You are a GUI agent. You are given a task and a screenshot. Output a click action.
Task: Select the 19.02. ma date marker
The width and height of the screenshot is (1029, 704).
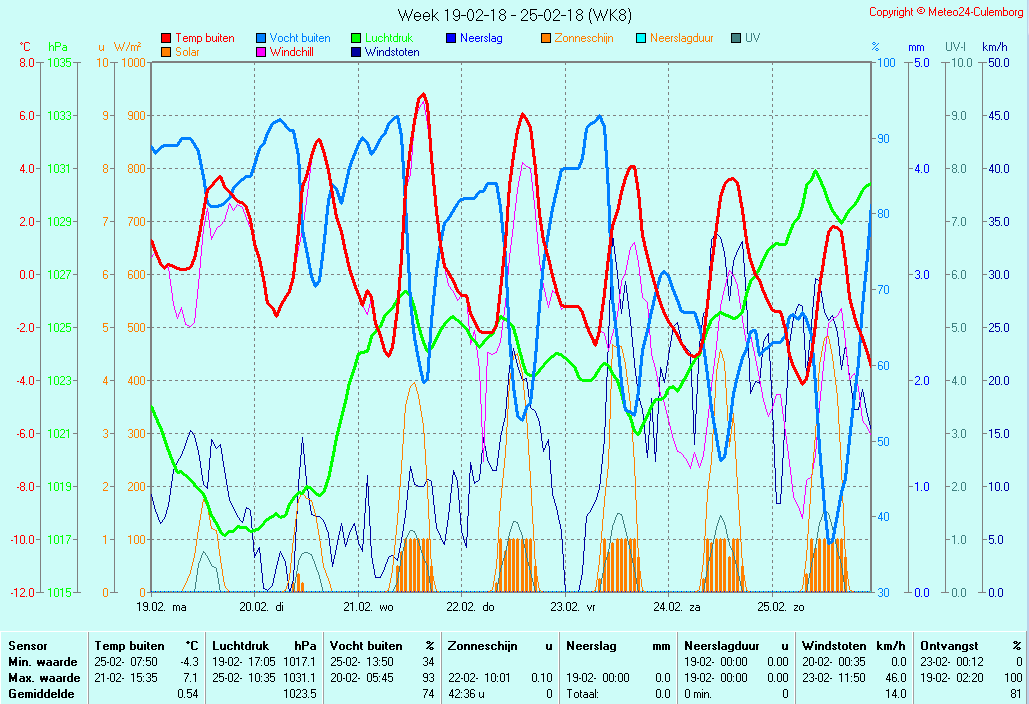tap(161, 606)
